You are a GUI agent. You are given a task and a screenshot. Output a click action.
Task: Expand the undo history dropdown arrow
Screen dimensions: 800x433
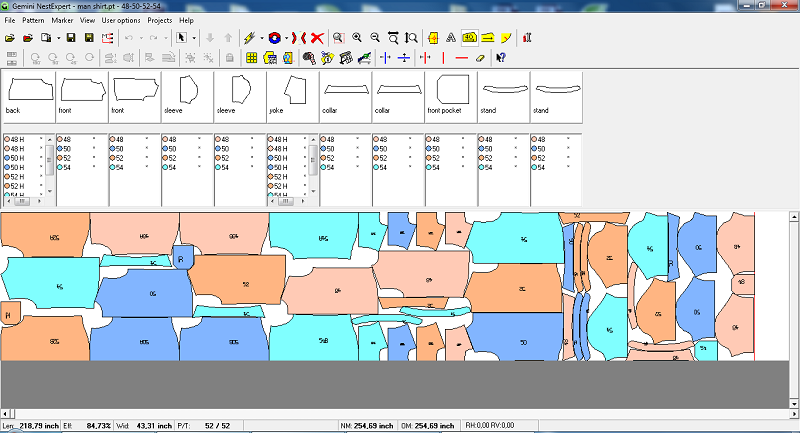[x=141, y=38]
